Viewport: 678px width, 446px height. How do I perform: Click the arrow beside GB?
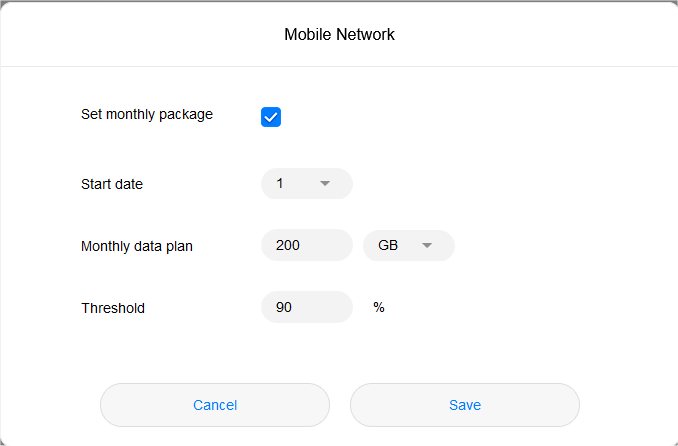click(x=427, y=246)
